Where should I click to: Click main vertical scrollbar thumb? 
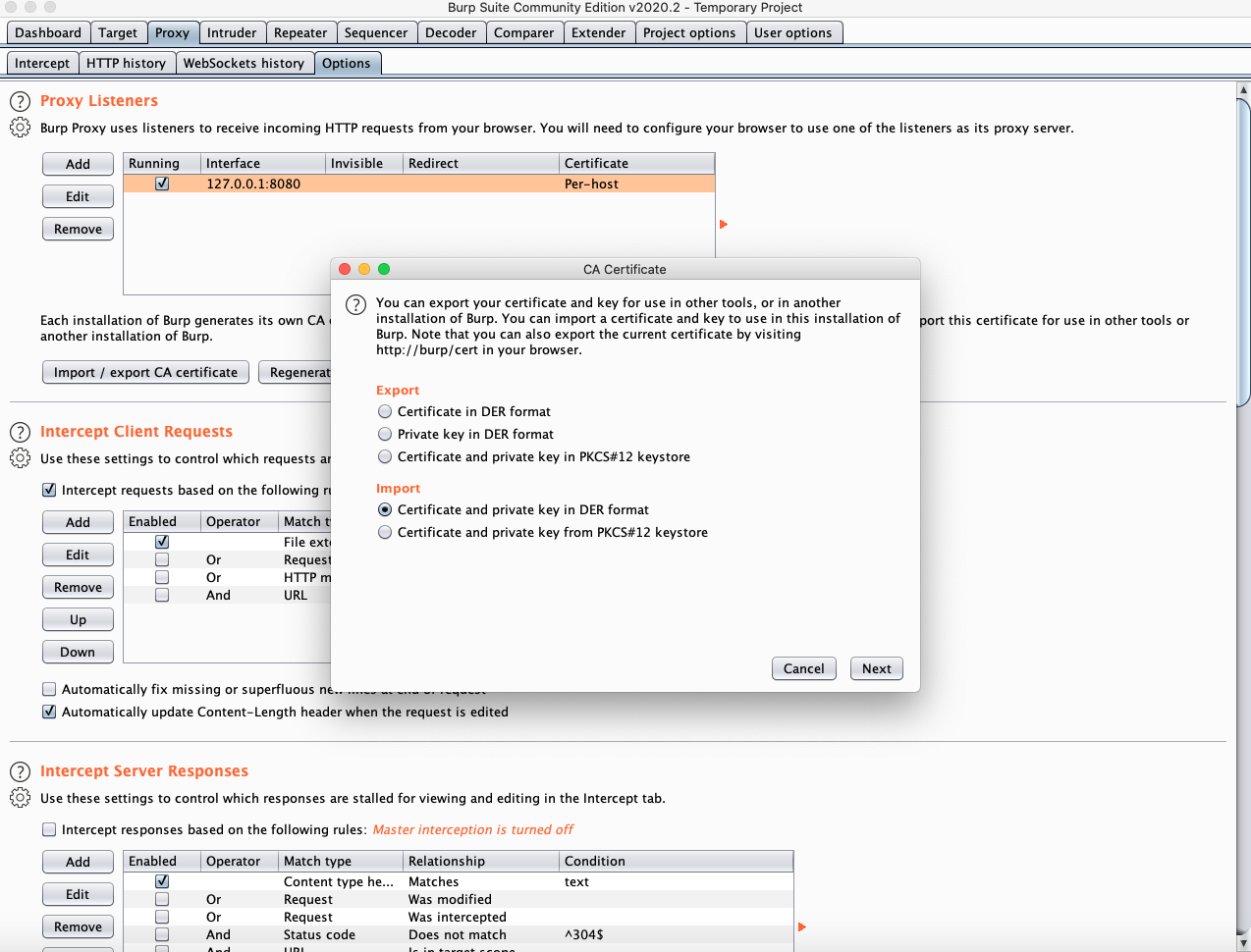tap(1243, 251)
